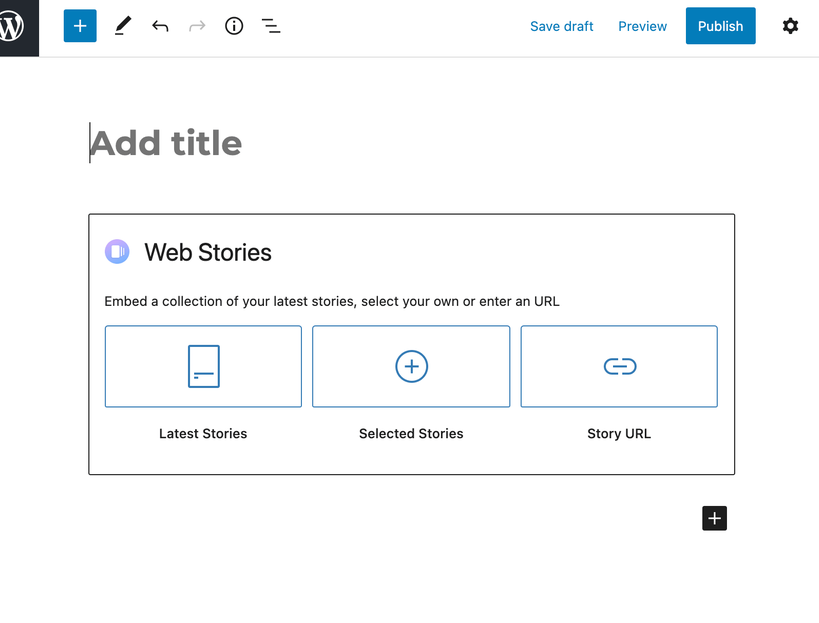The width and height of the screenshot is (819, 623).
Task: Choose the Story URL link icon box
Action: click(x=619, y=366)
